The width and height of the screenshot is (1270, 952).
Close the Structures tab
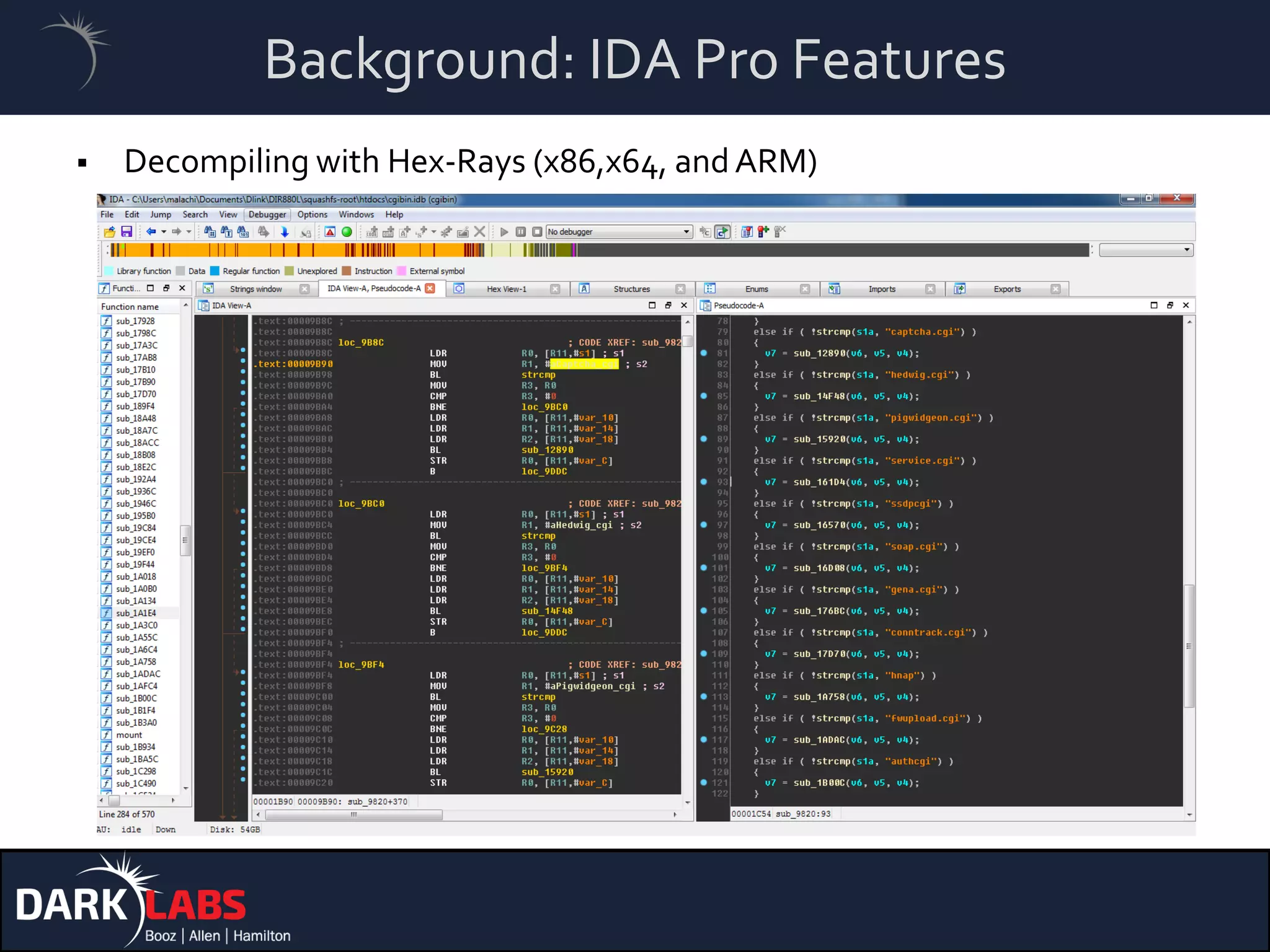coord(680,289)
